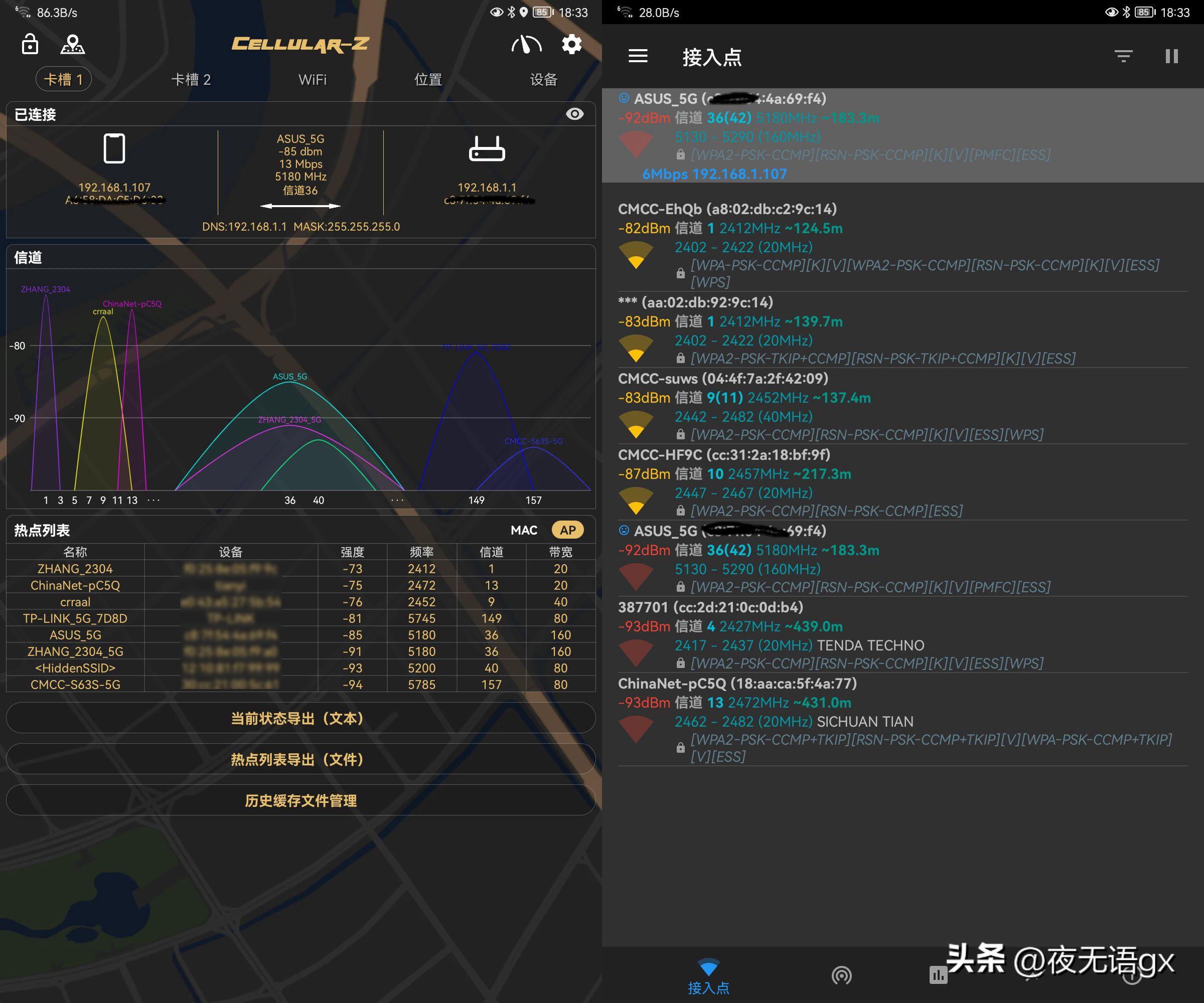Switch to the WiFi tab

(313, 80)
